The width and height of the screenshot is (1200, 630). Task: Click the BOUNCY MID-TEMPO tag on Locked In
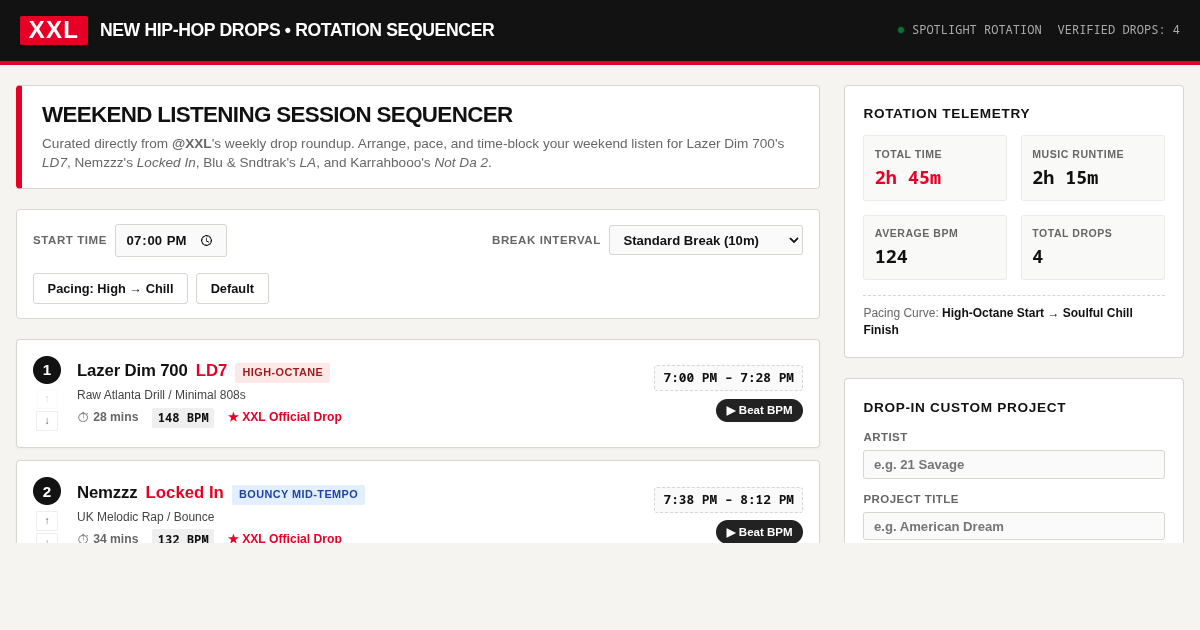pyautogui.click(x=298, y=494)
